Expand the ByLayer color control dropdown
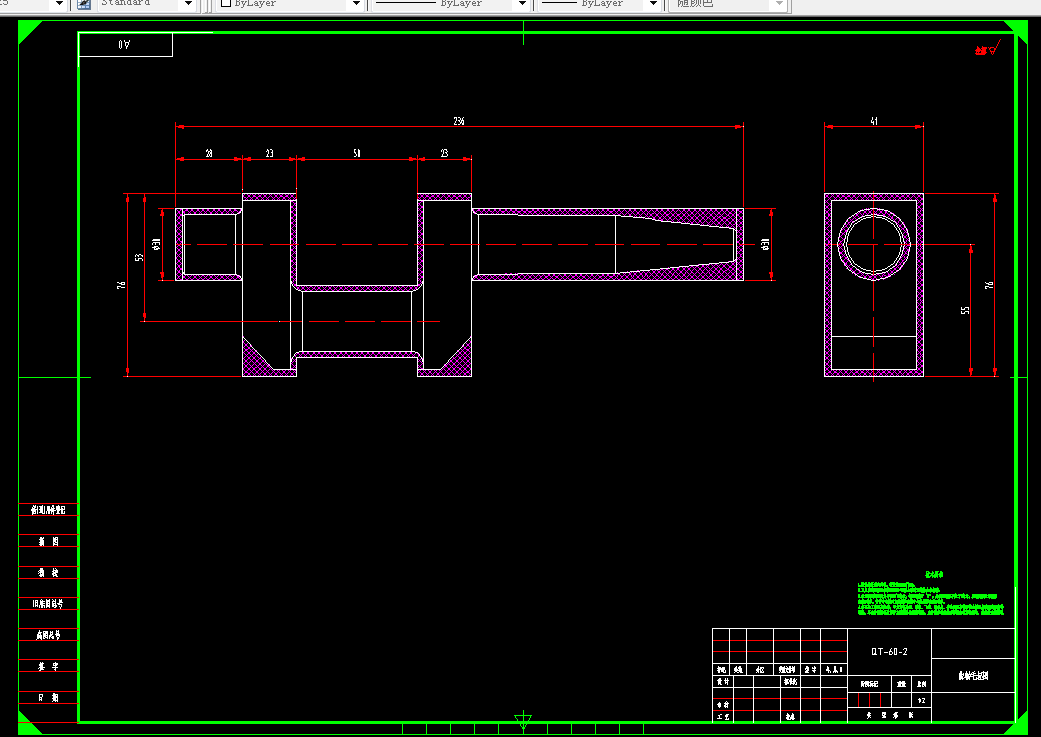 click(356, 4)
